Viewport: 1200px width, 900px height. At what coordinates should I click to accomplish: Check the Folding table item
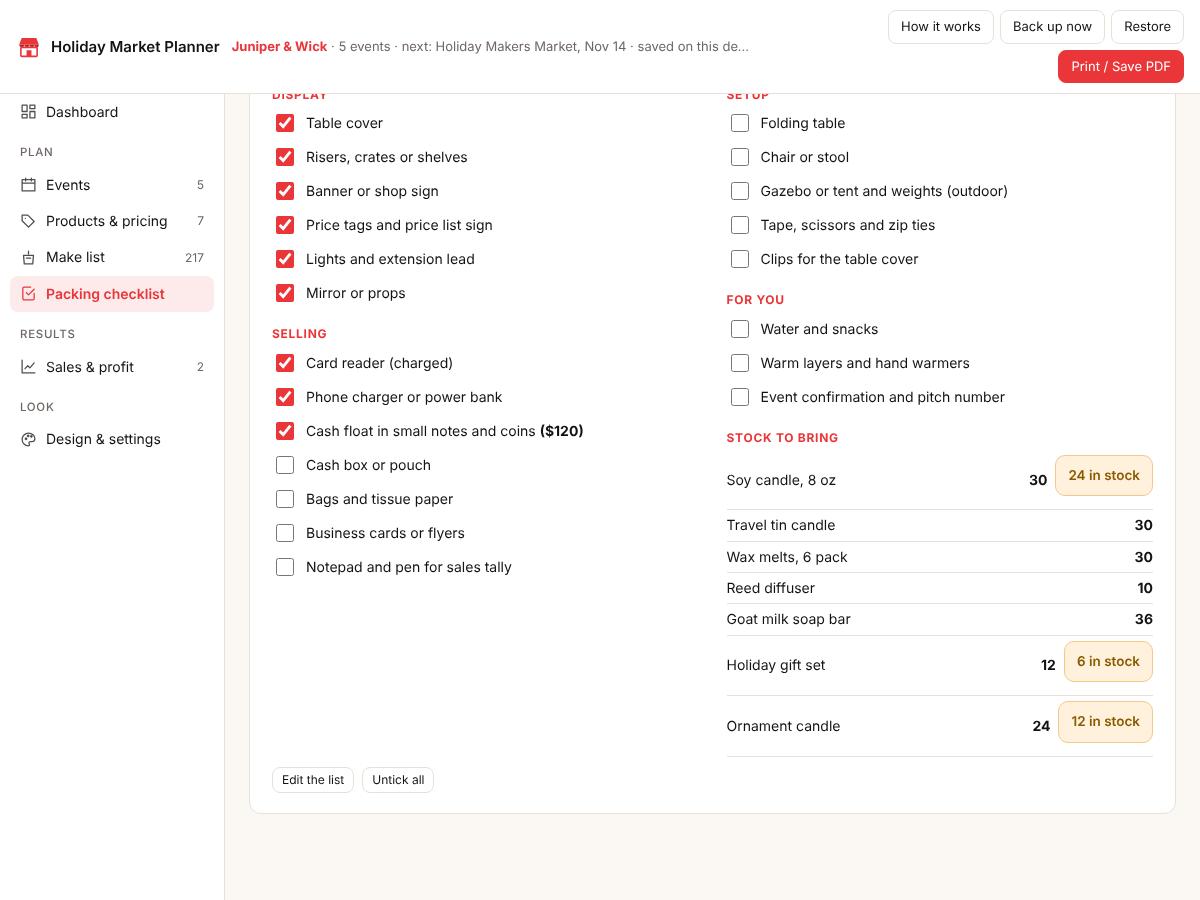point(740,123)
